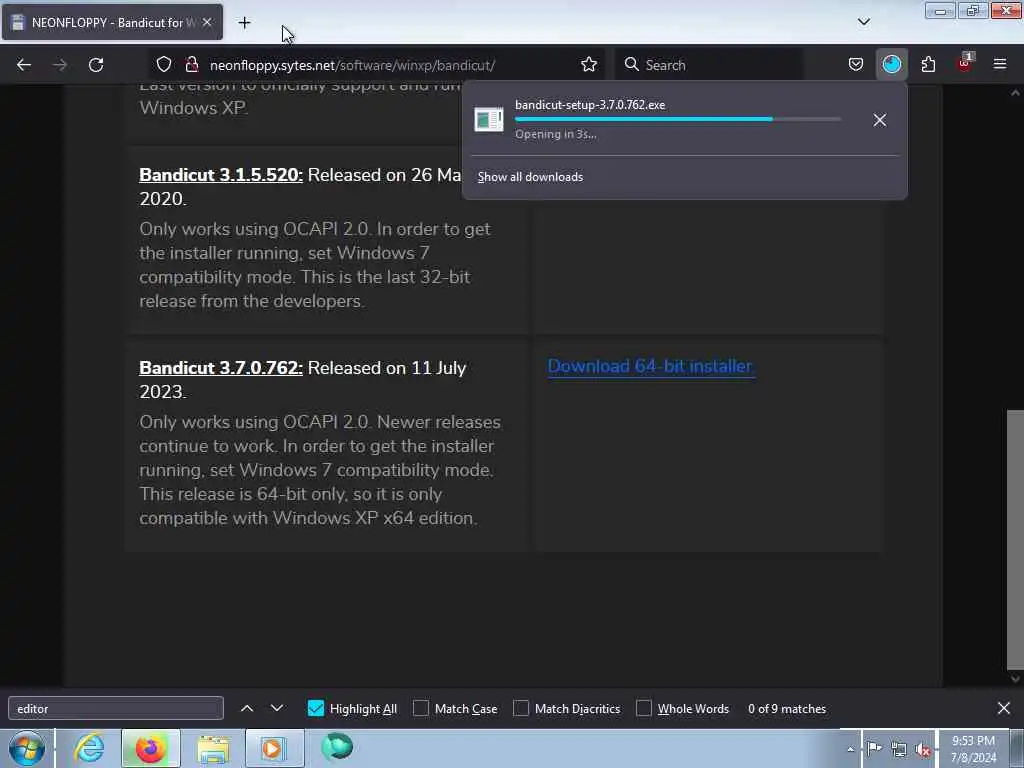This screenshot has height=768, width=1024.
Task: Focus the Search box in toolbar
Action: tap(710, 65)
